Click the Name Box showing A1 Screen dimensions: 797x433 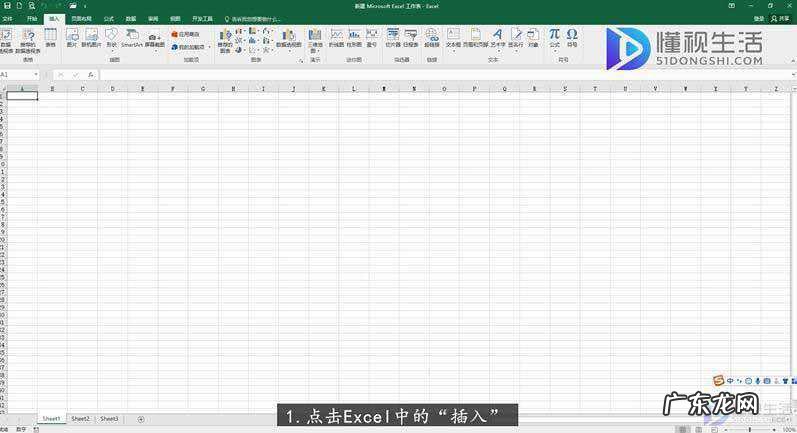point(16,75)
